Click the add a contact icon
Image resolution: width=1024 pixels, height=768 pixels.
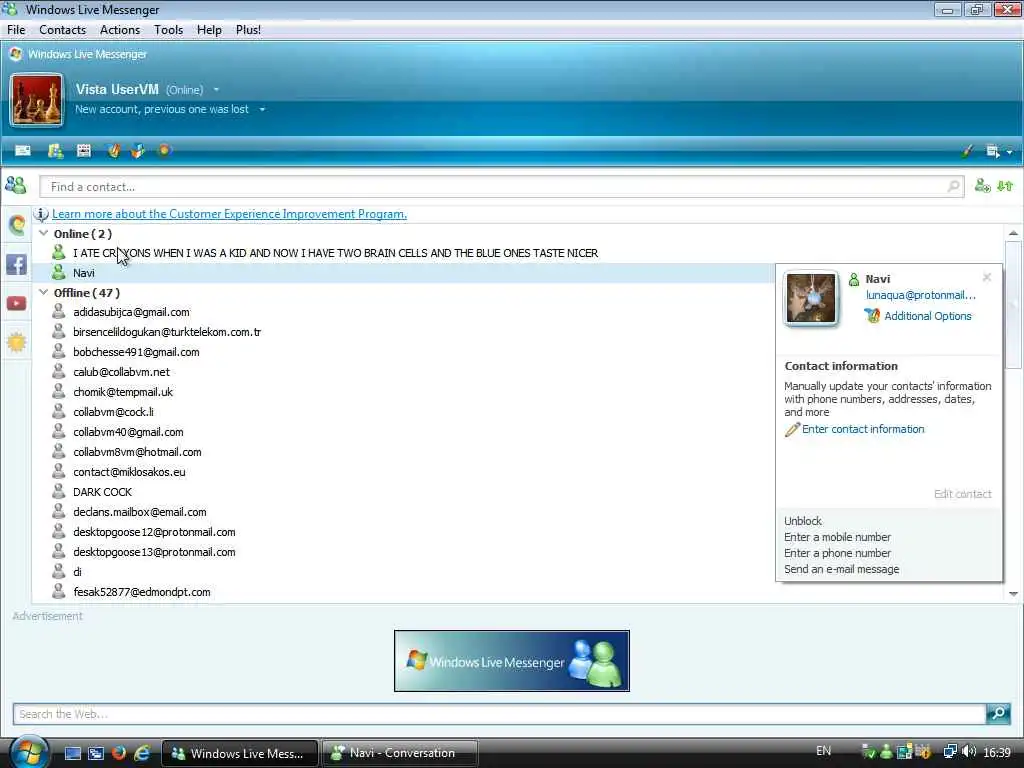click(x=982, y=186)
